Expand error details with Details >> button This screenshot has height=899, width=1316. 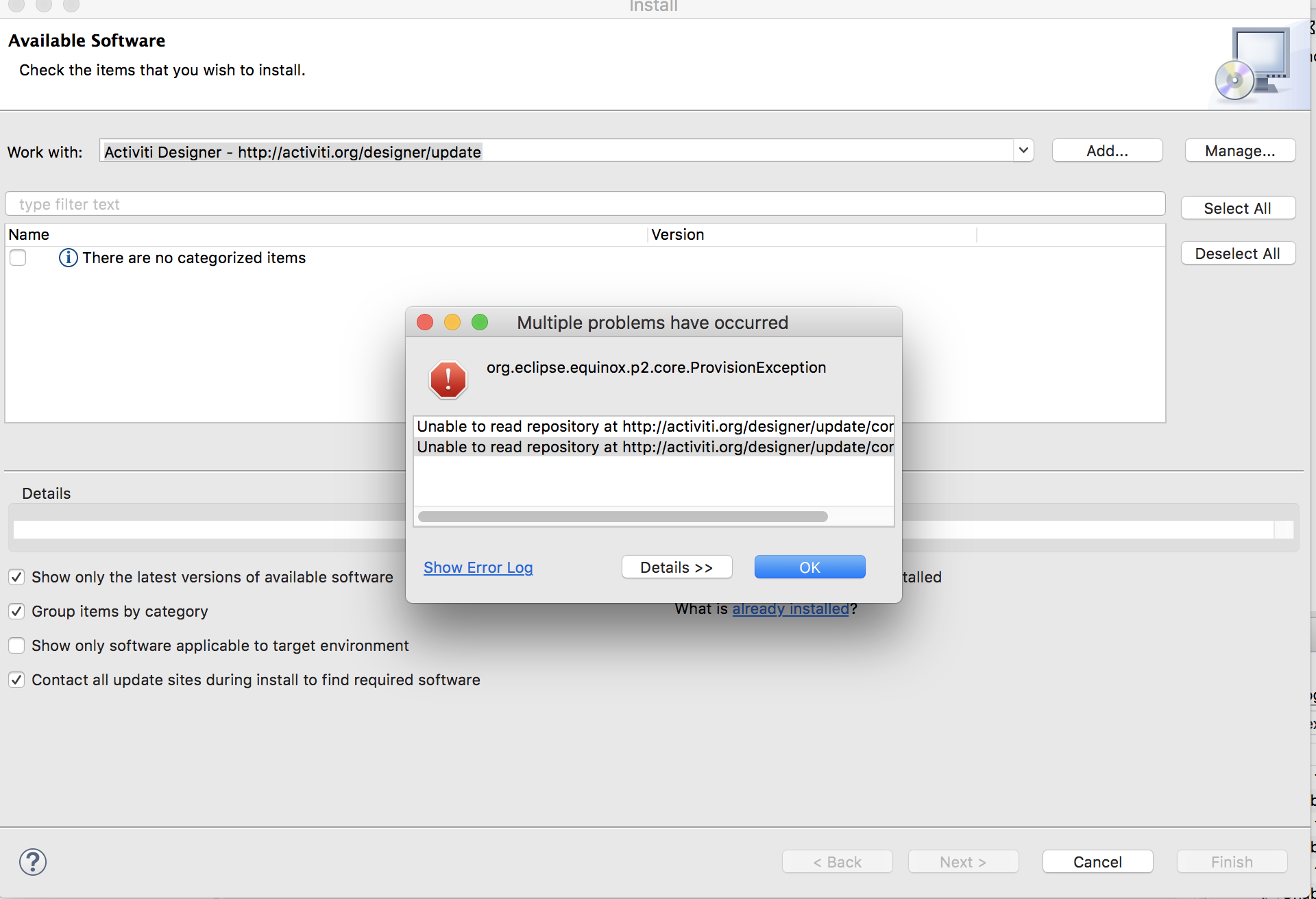coord(677,567)
